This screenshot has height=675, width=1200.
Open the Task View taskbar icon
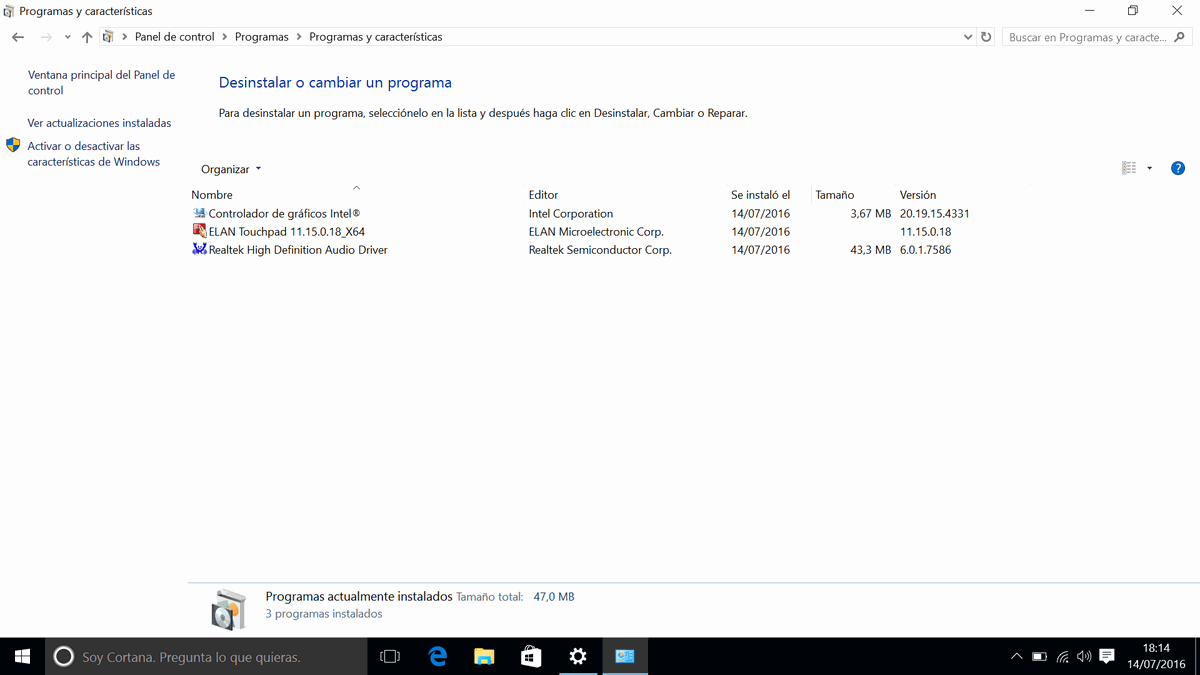click(390, 656)
